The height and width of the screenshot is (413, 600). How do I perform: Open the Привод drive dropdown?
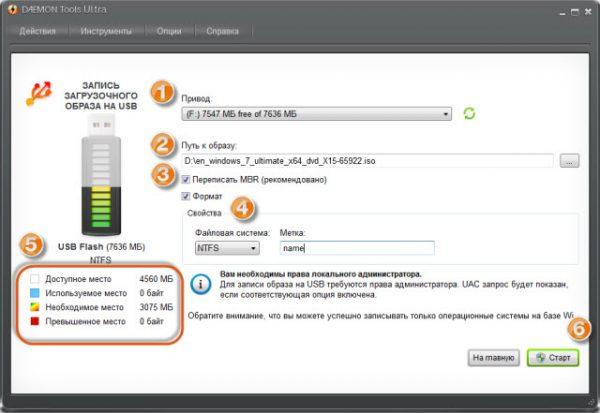(x=316, y=114)
